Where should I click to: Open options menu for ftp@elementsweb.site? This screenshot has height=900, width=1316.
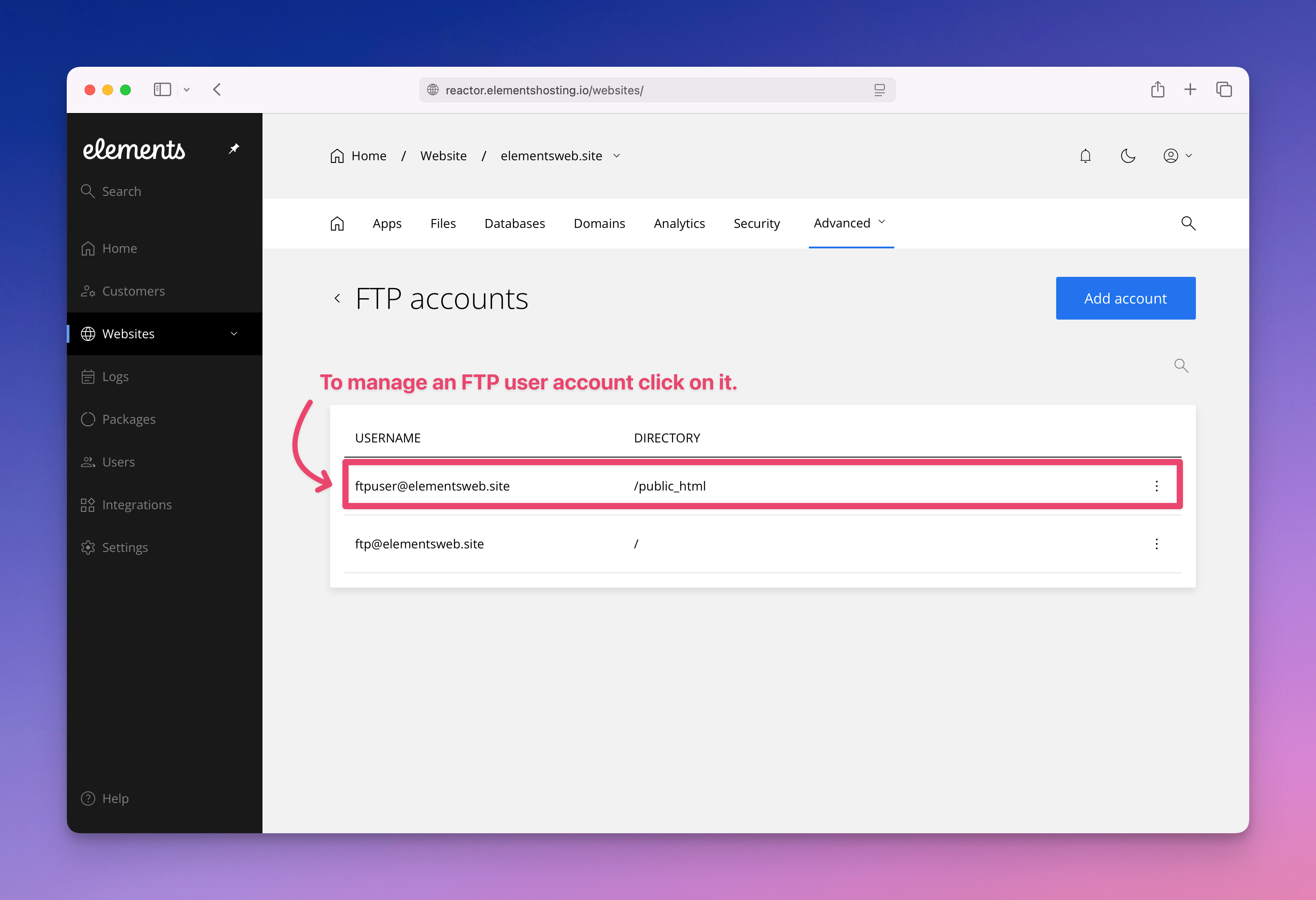[x=1156, y=544]
